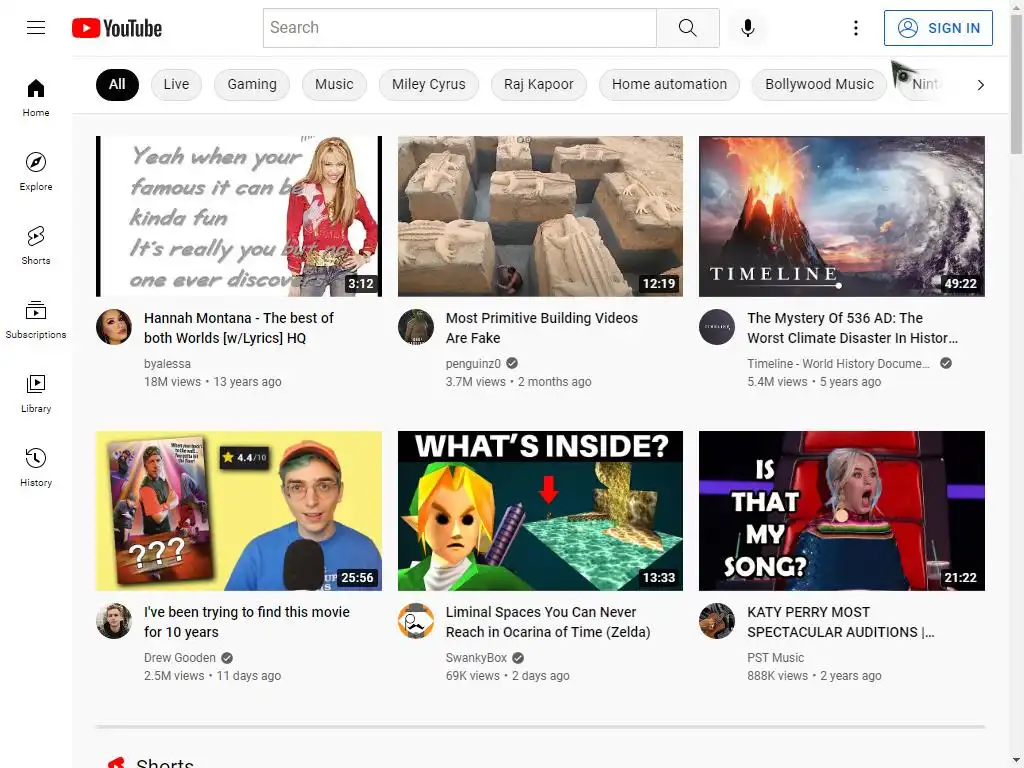Select the Raj Kapoor chip
1024x768 pixels.
538,85
